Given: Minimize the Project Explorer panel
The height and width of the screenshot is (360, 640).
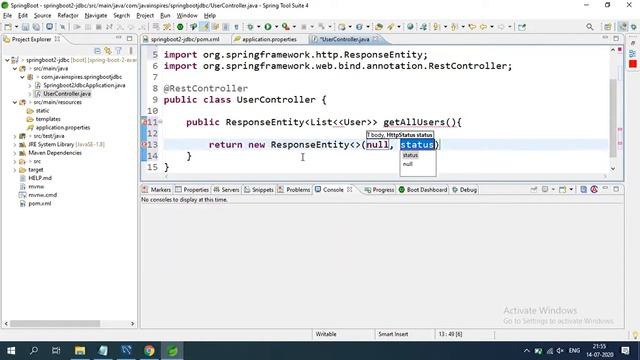Looking at the screenshot, I should click(x=118, y=38).
